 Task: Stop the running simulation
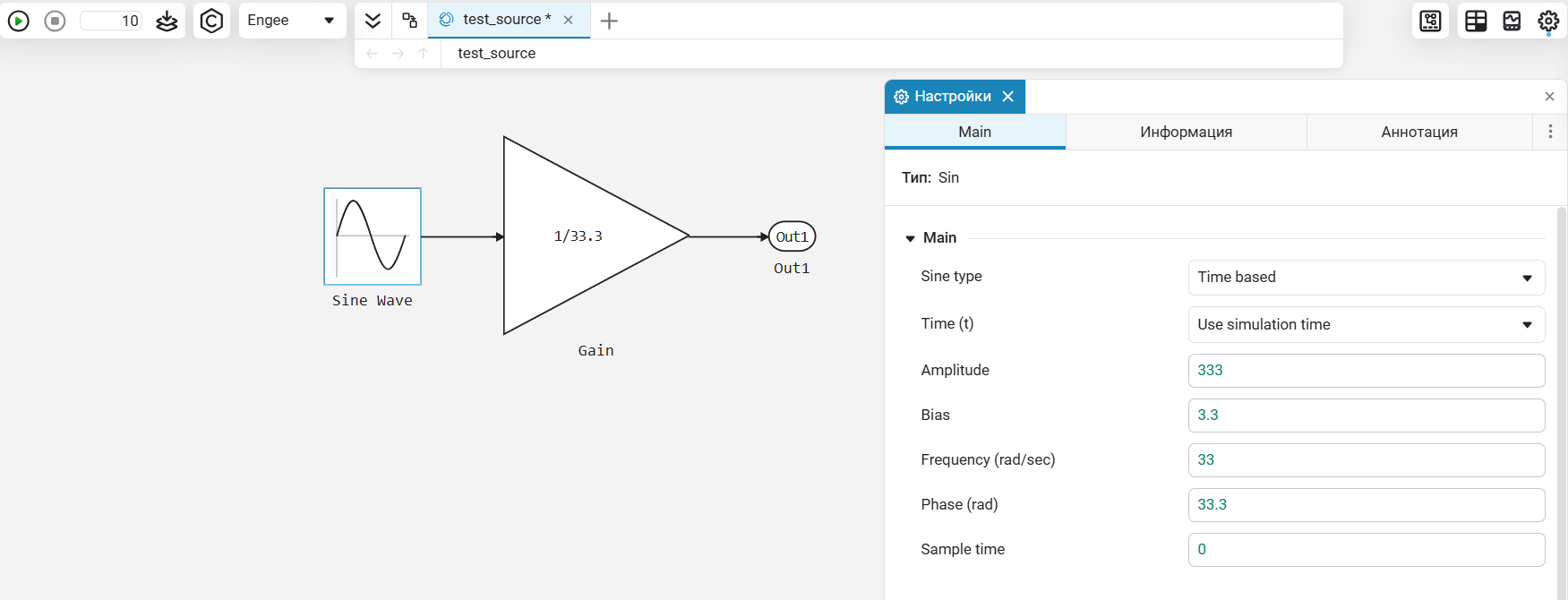pyautogui.click(x=55, y=21)
